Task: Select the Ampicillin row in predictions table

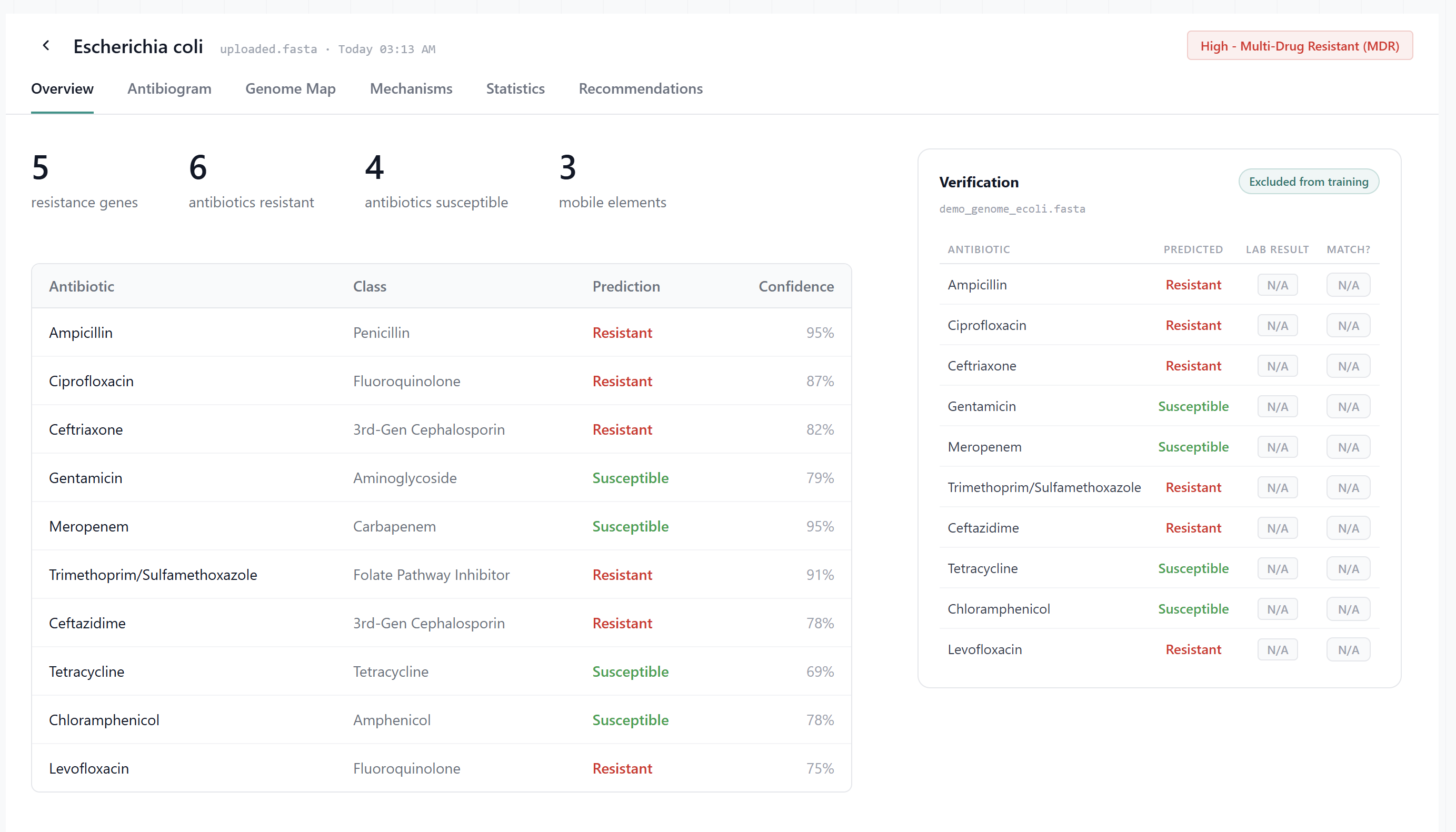Action: click(441, 333)
